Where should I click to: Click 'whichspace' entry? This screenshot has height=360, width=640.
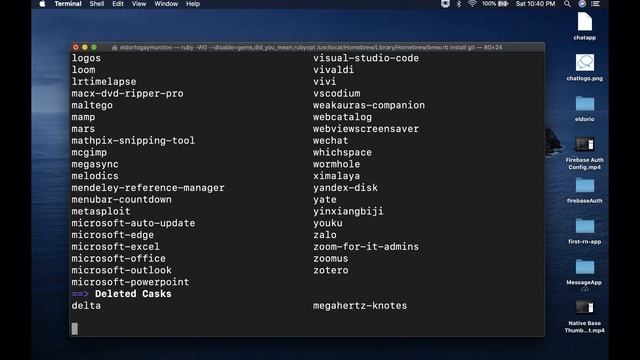(x=342, y=153)
